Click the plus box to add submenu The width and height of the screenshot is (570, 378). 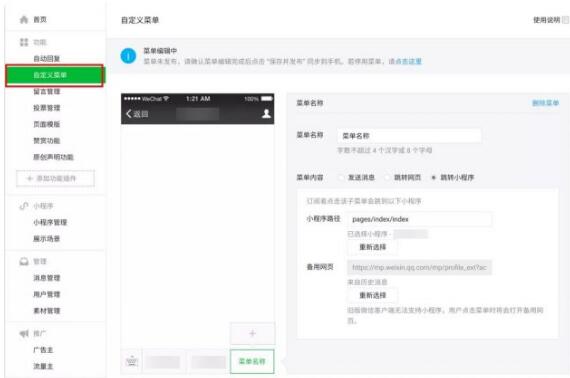[252, 333]
